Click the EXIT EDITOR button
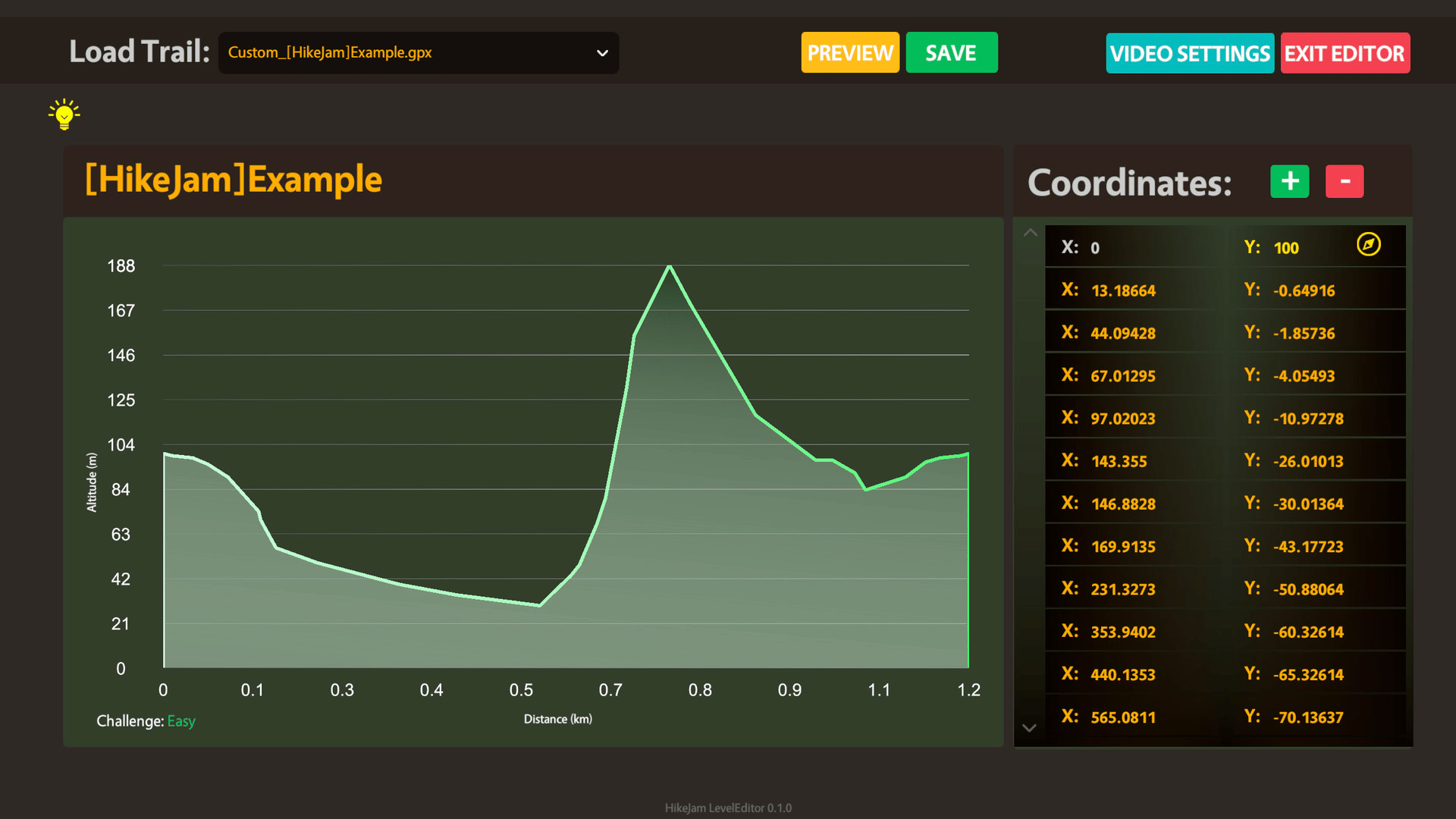 coord(1345,53)
